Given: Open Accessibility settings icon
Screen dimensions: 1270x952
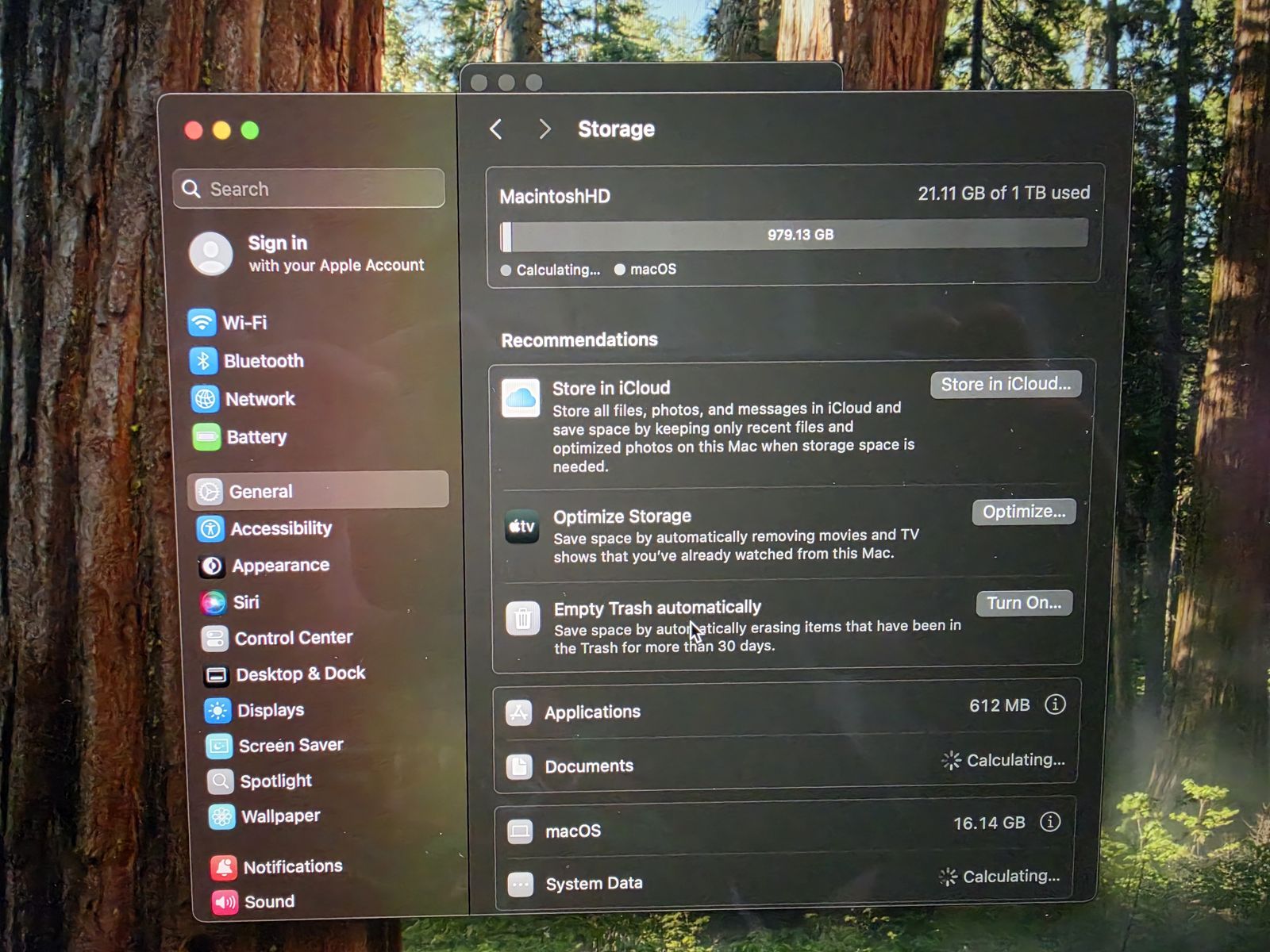Looking at the screenshot, I should coord(210,528).
